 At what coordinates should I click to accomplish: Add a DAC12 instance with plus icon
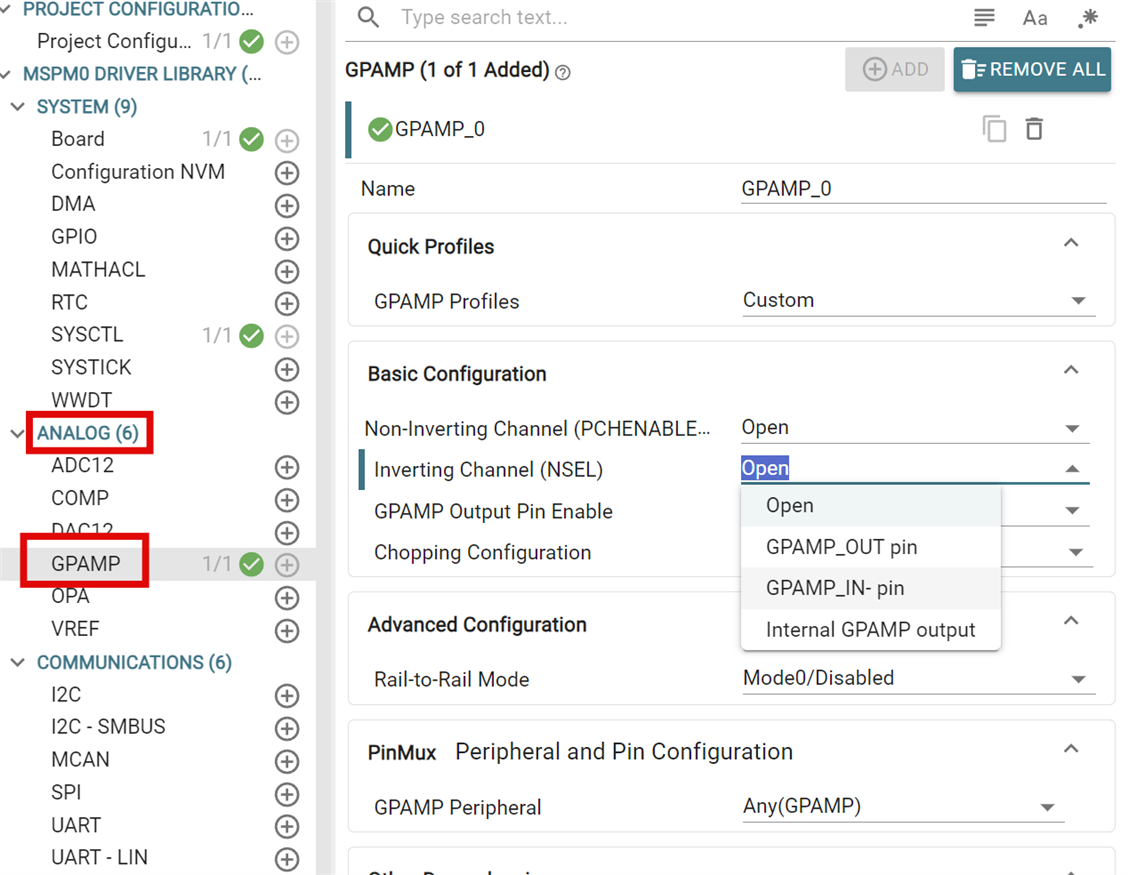(x=287, y=532)
